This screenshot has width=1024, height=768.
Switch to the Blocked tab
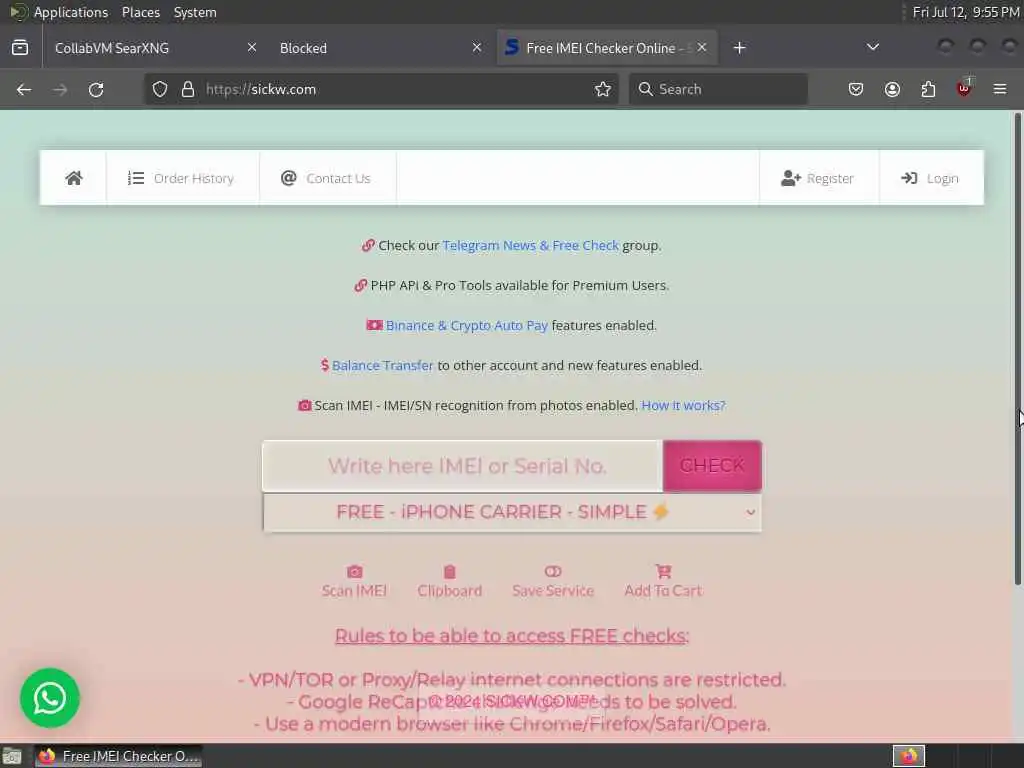point(372,48)
